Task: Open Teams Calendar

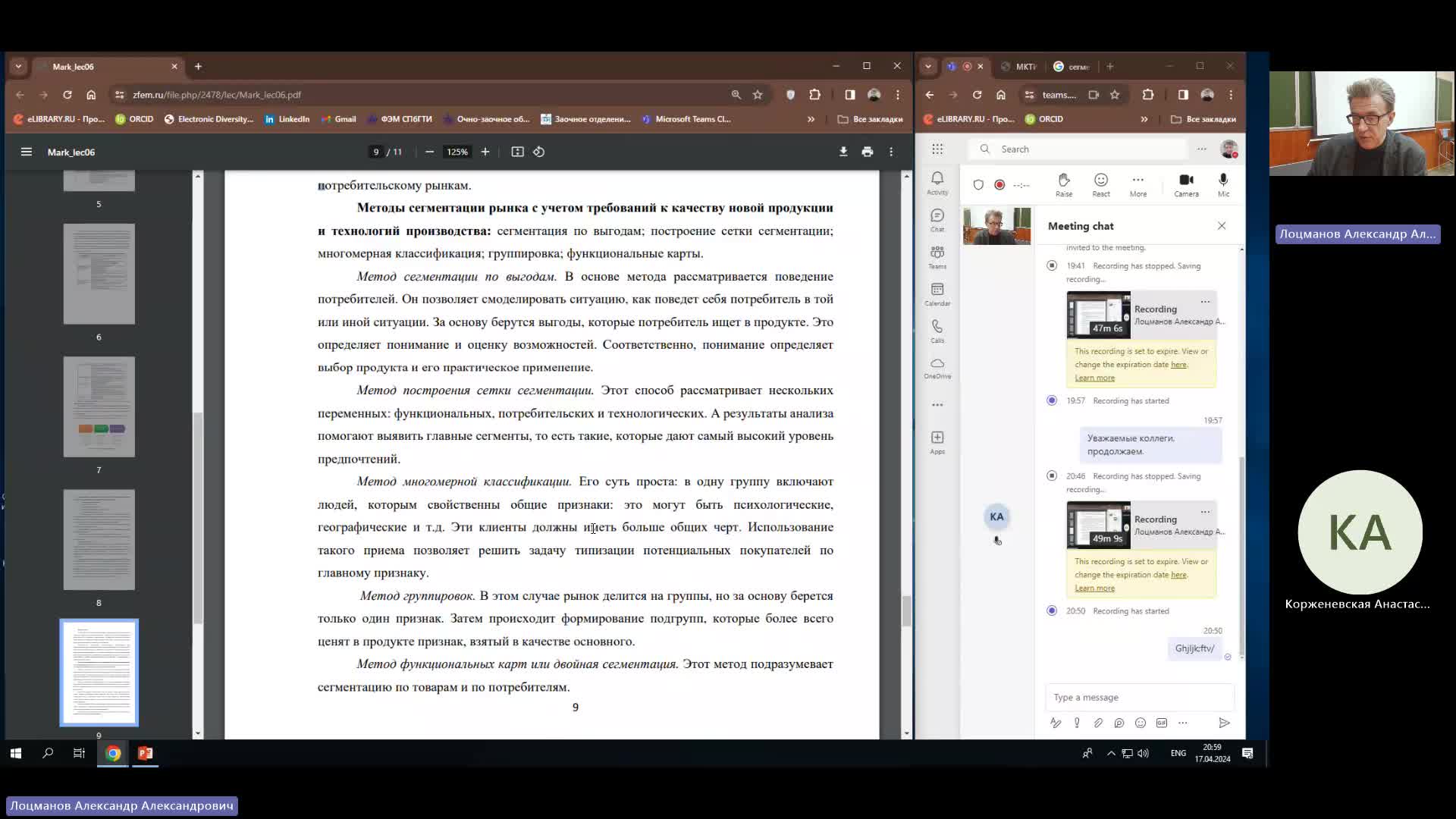Action: [937, 294]
